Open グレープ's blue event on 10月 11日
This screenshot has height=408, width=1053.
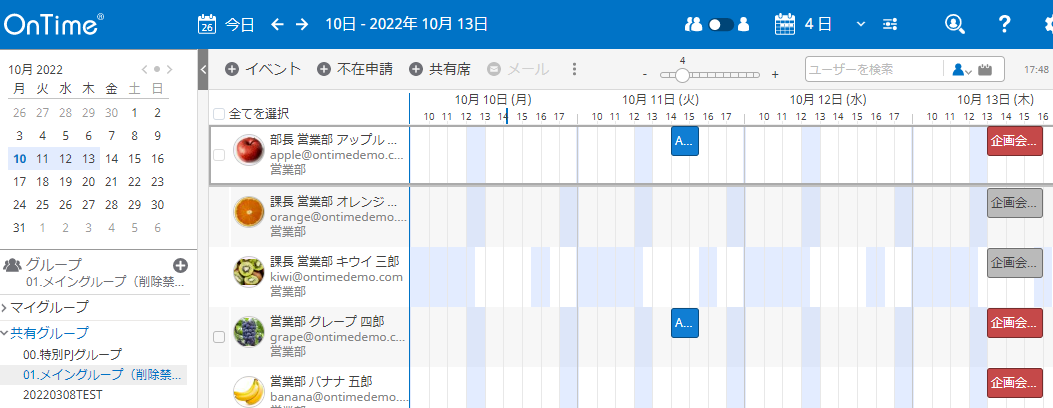pyautogui.click(x=685, y=323)
